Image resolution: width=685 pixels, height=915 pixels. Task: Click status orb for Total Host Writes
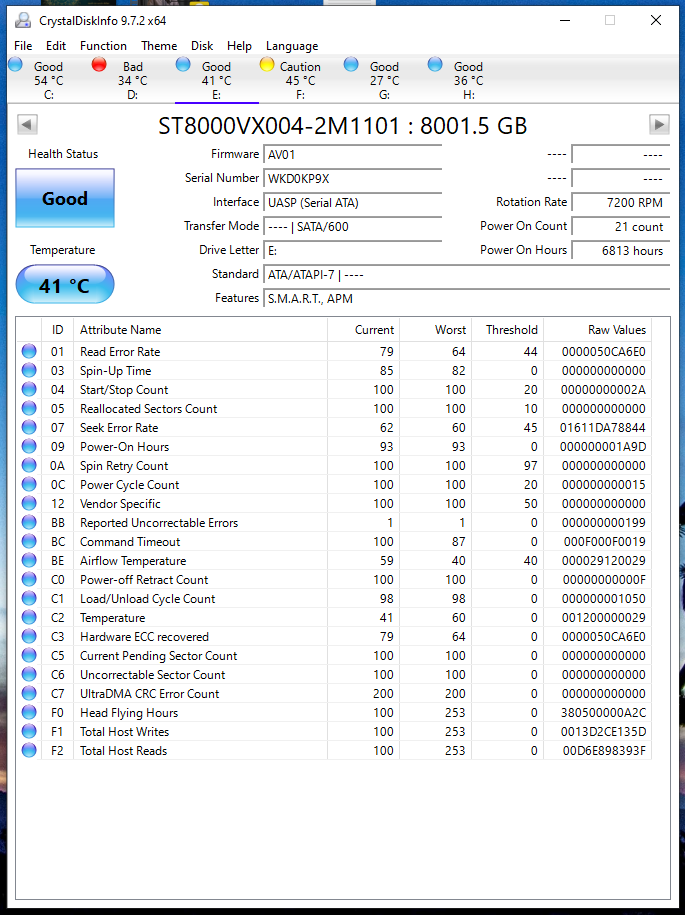pyautogui.click(x=29, y=731)
